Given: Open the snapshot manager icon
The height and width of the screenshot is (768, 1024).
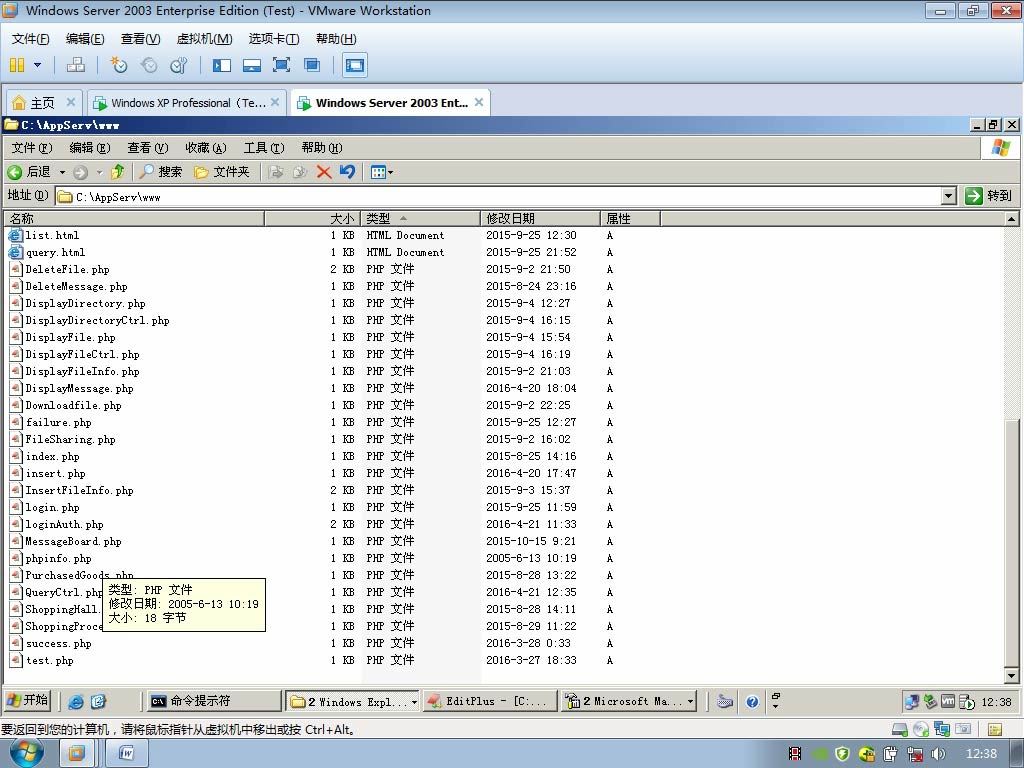Looking at the screenshot, I should coord(178,65).
